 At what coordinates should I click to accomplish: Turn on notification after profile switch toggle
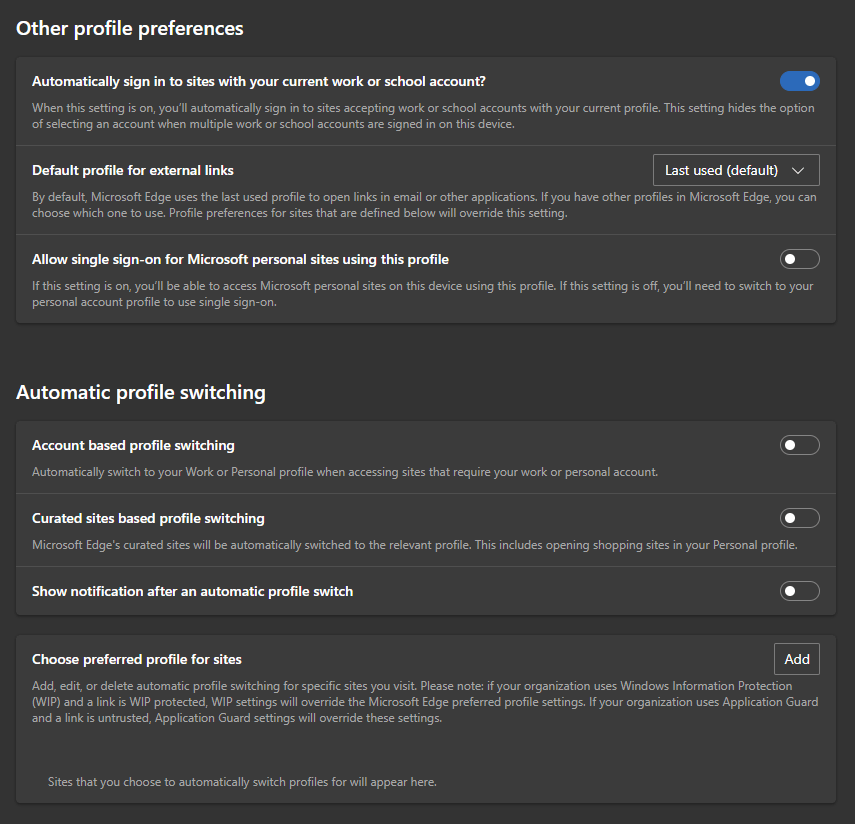tap(799, 591)
